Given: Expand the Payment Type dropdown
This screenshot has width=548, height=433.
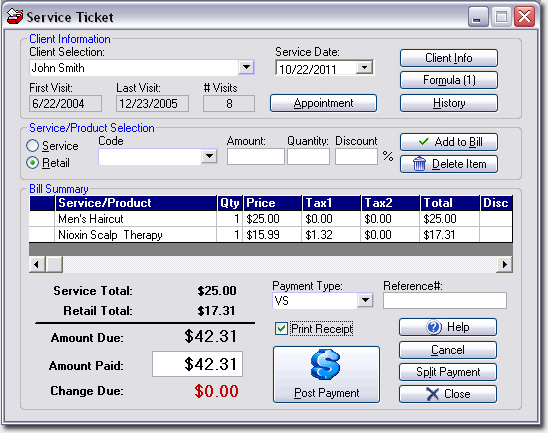Looking at the screenshot, I should click(365, 300).
